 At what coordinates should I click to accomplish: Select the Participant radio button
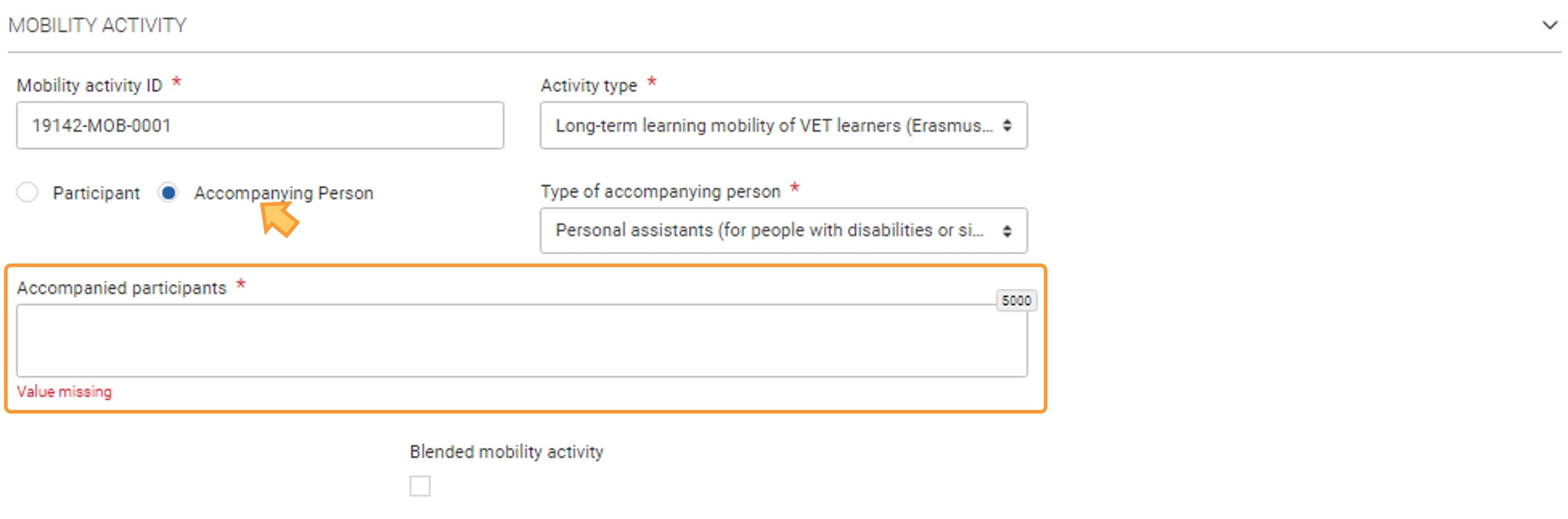pyautogui.click(x=27, y=192)
